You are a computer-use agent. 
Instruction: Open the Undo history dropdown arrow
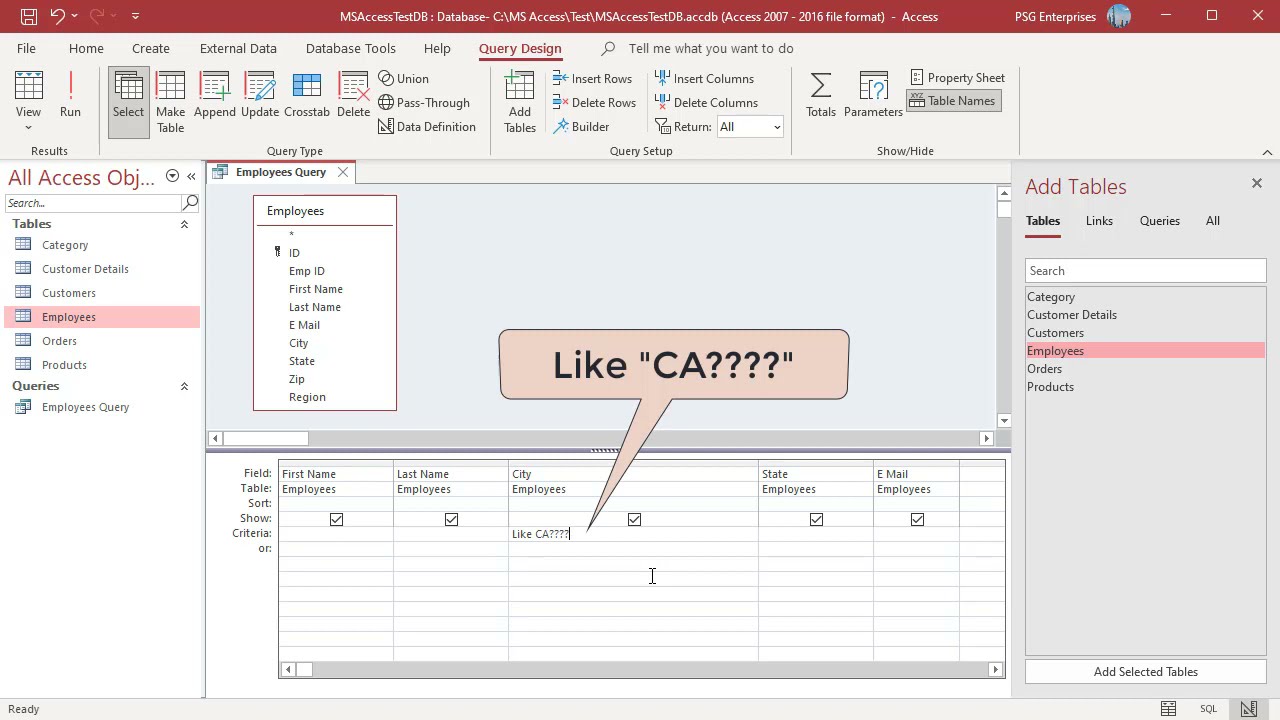point(74,16)
